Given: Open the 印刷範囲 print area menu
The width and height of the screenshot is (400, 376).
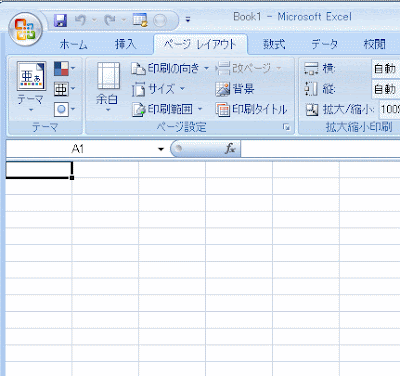Looking at the screenshot, I should (x=167, y=109).
